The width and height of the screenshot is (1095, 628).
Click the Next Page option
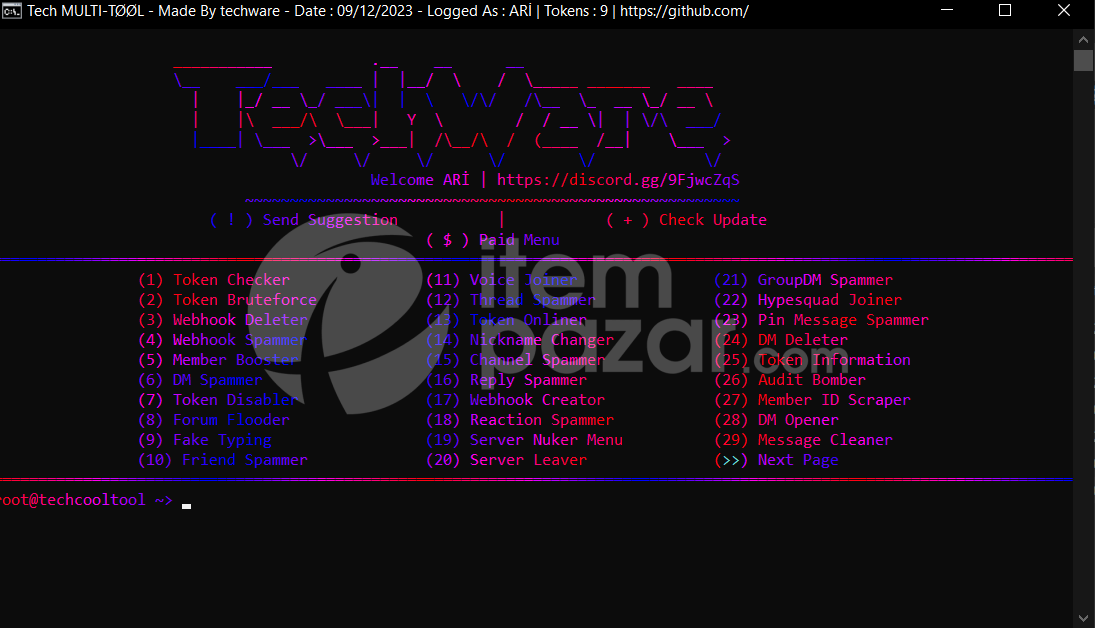click(776, 460)
